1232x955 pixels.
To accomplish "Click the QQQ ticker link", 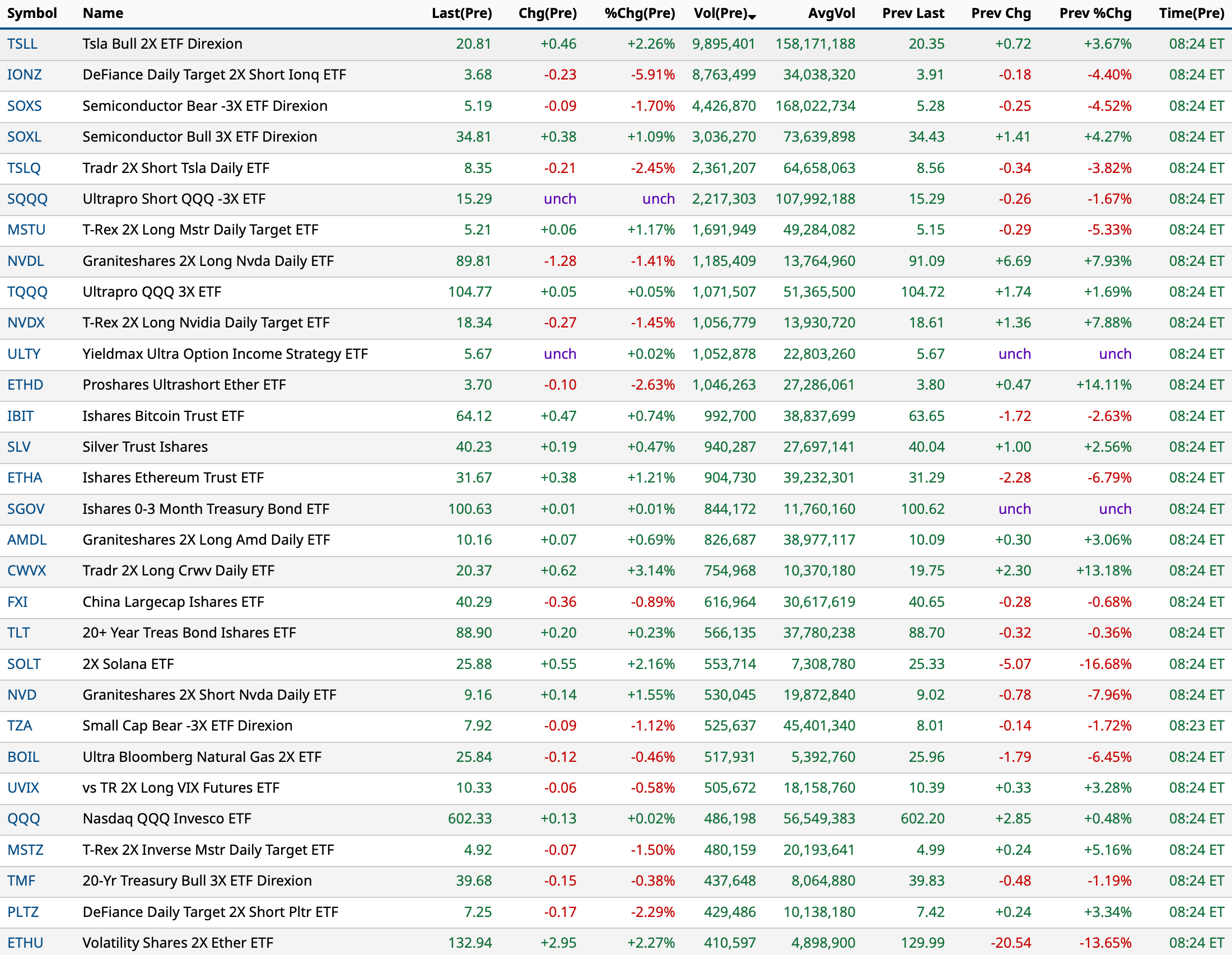I will coord(24,818).
